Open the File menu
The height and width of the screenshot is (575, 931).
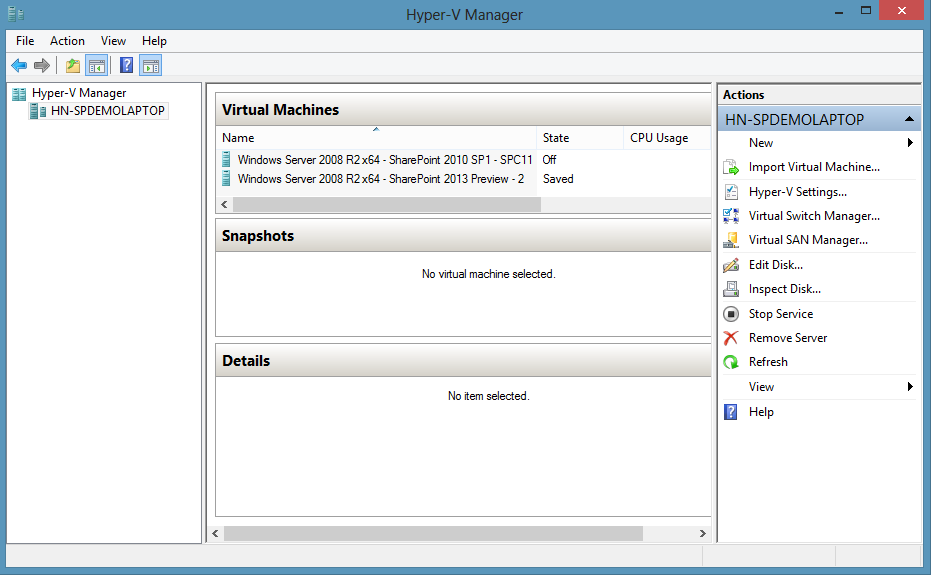point(25,41)
